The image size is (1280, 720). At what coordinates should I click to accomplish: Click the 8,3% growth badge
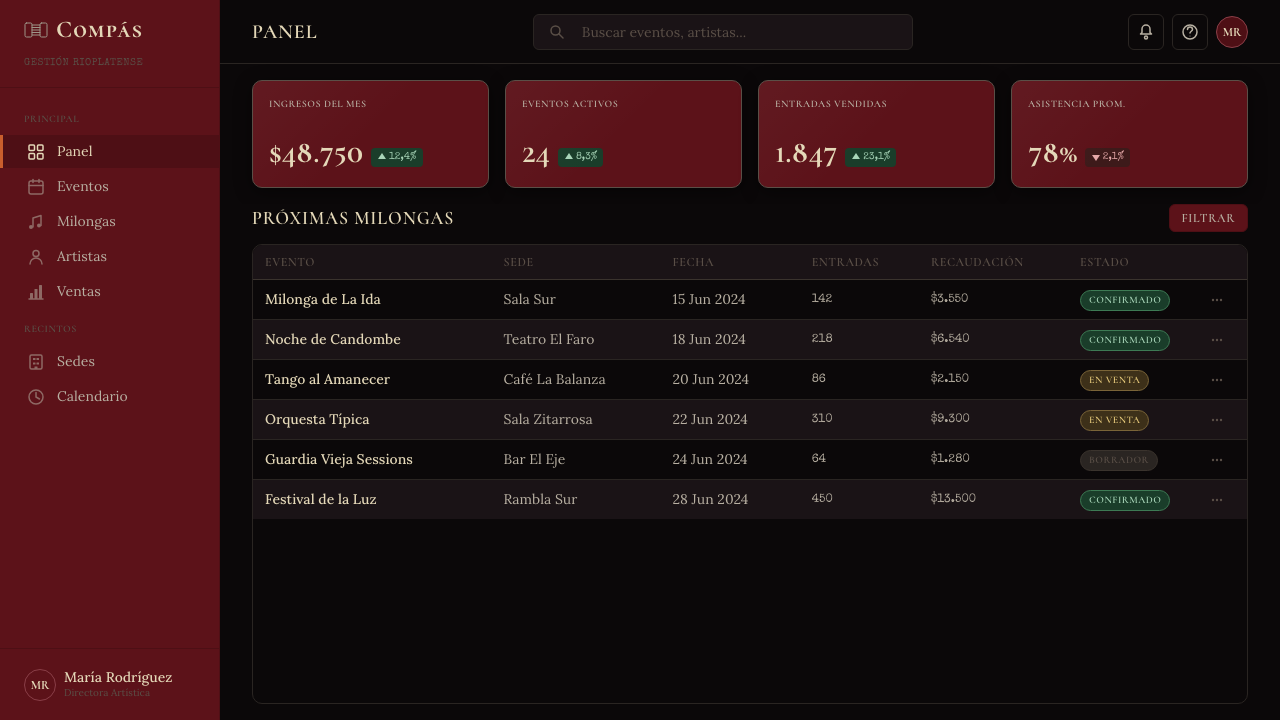pos(581,157)
